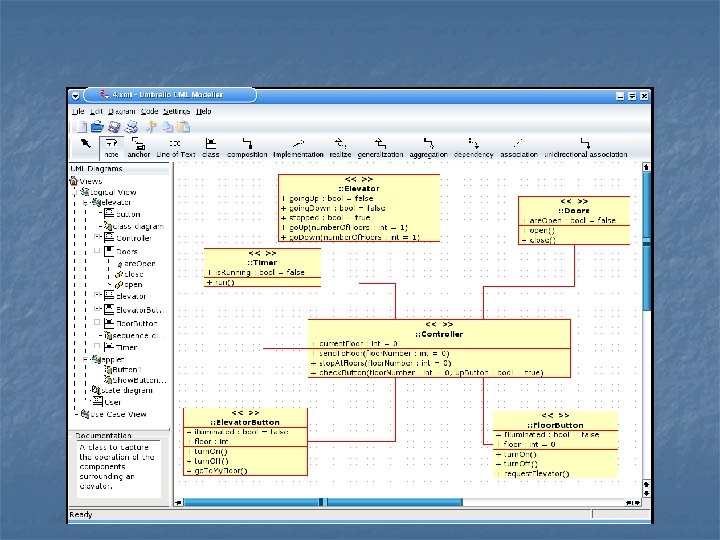Select the note tool in toolbar
The height and width of the screenshot is (540, 720).
click(111, 144)
